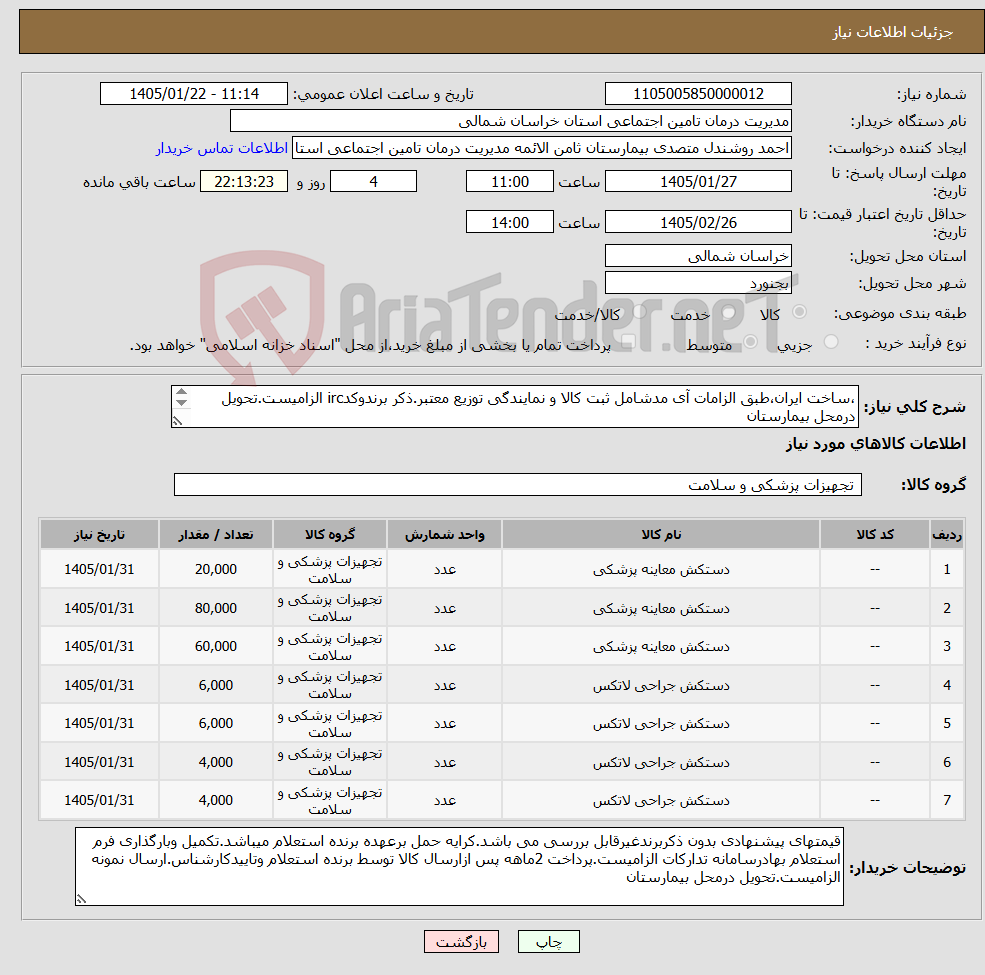Click quantity 6,000 in row 5
This screenshot has width=985, height=975.
215,723
